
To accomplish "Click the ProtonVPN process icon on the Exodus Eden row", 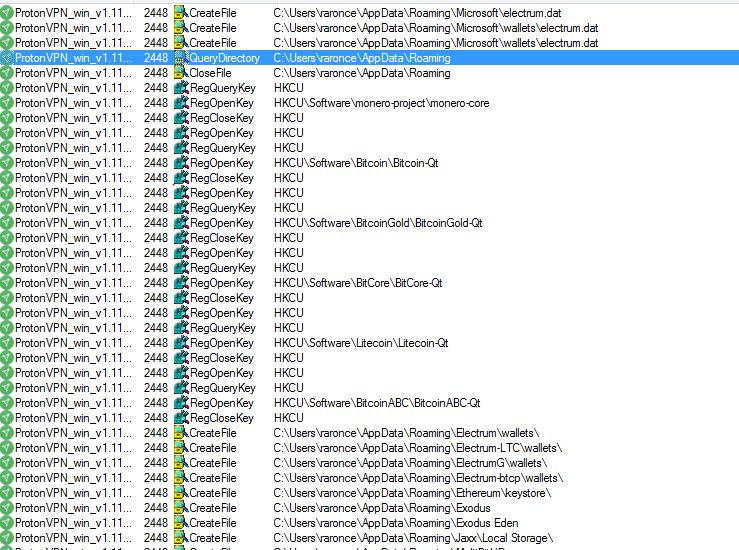I will (x=7, y=523).
